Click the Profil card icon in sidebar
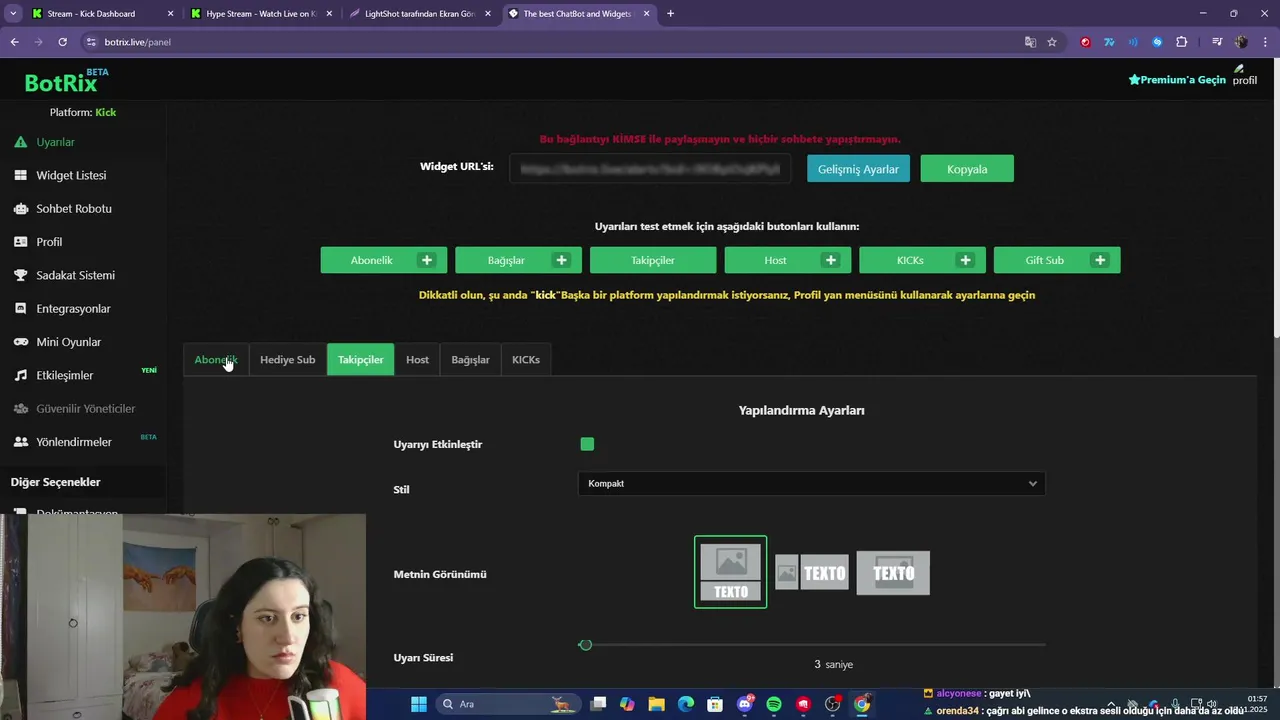Viewport: 1280px width, 720px height. (20, 242)
